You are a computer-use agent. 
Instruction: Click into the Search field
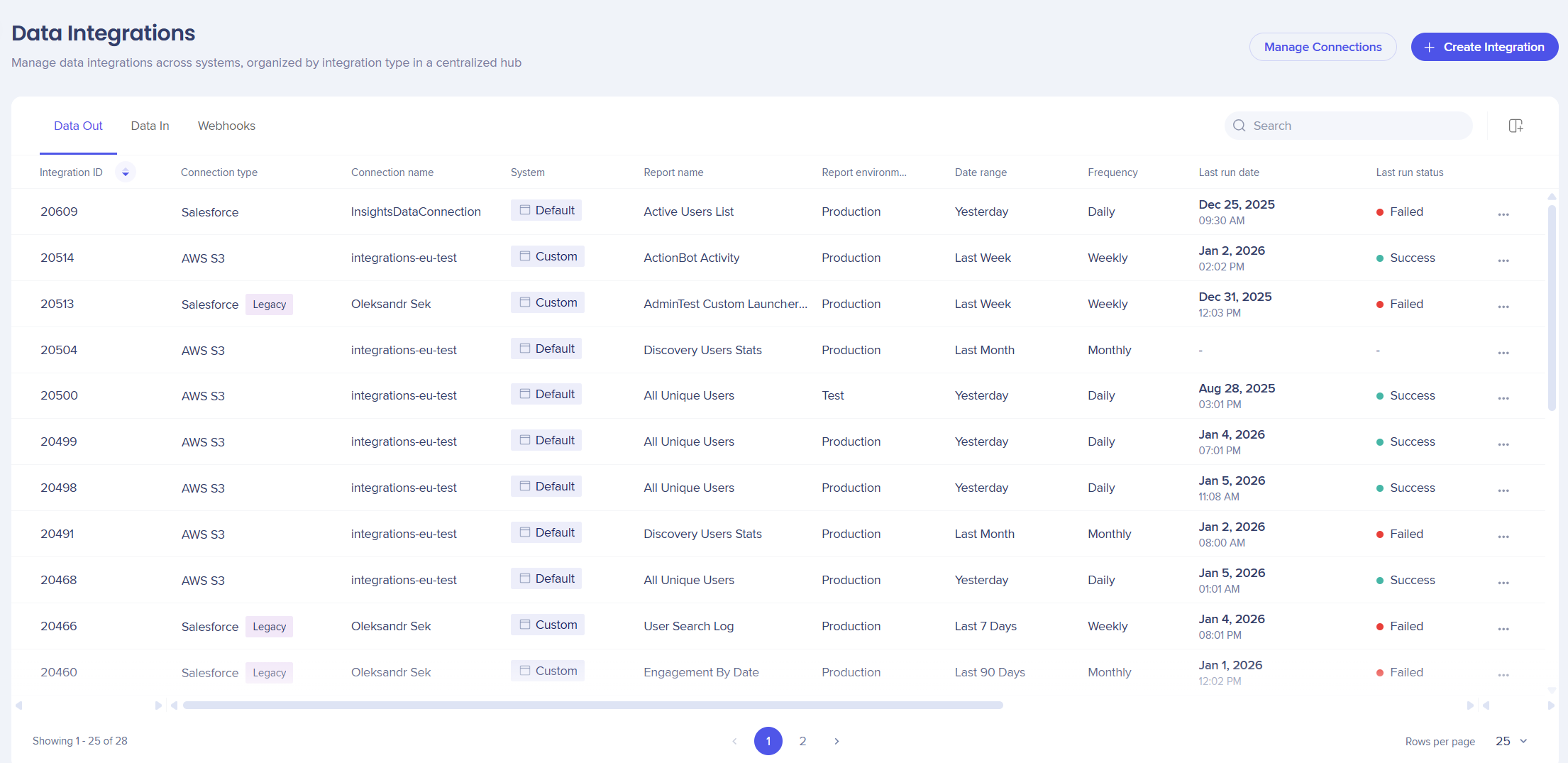1355,126
